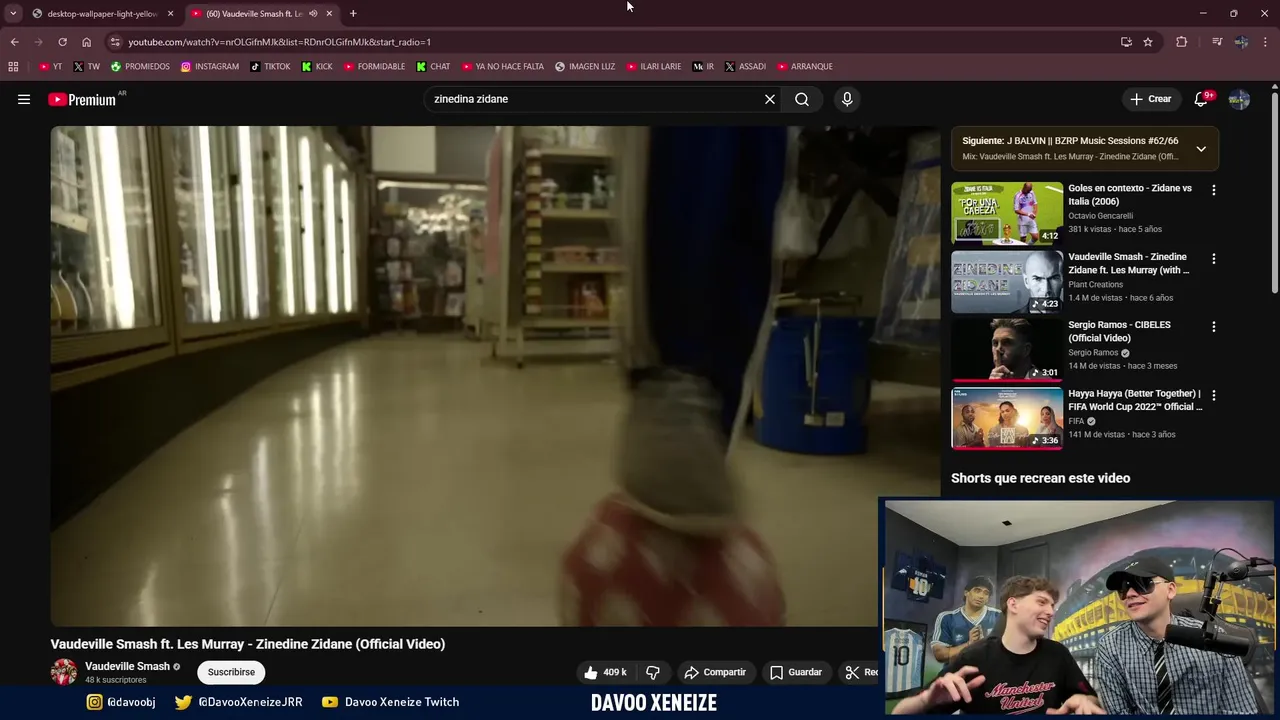Image resolution: width=1280 pixels, height=720 pixels.
Task: Close the desktop-wallpaper tab
Action: click(x=170, y=14)
